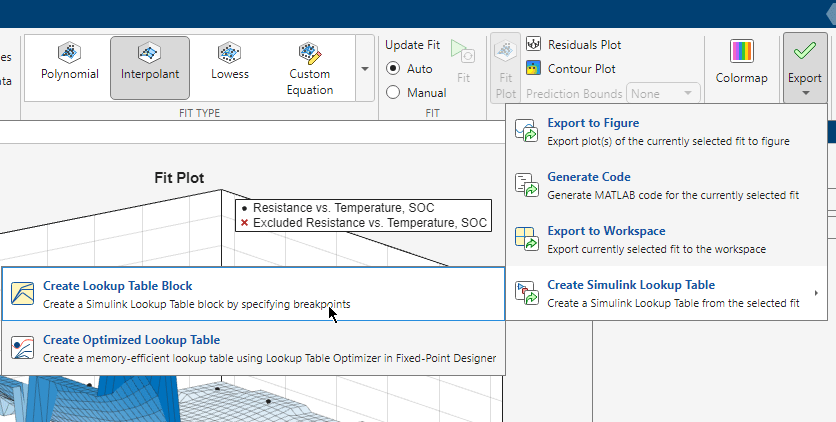Click the green checkmark Export icon
The image size is (836, 422).
tap(804, 51)
